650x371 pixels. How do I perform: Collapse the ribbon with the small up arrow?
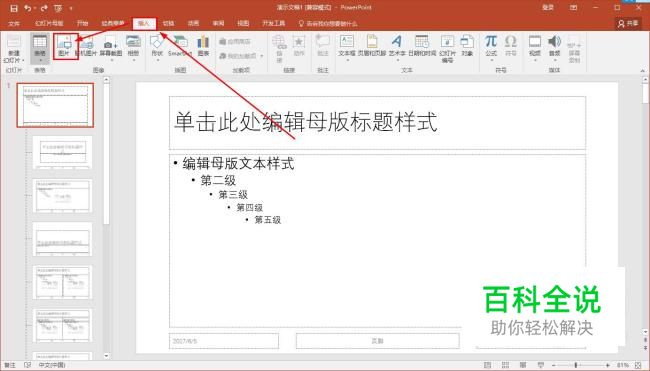click(643, 71)
